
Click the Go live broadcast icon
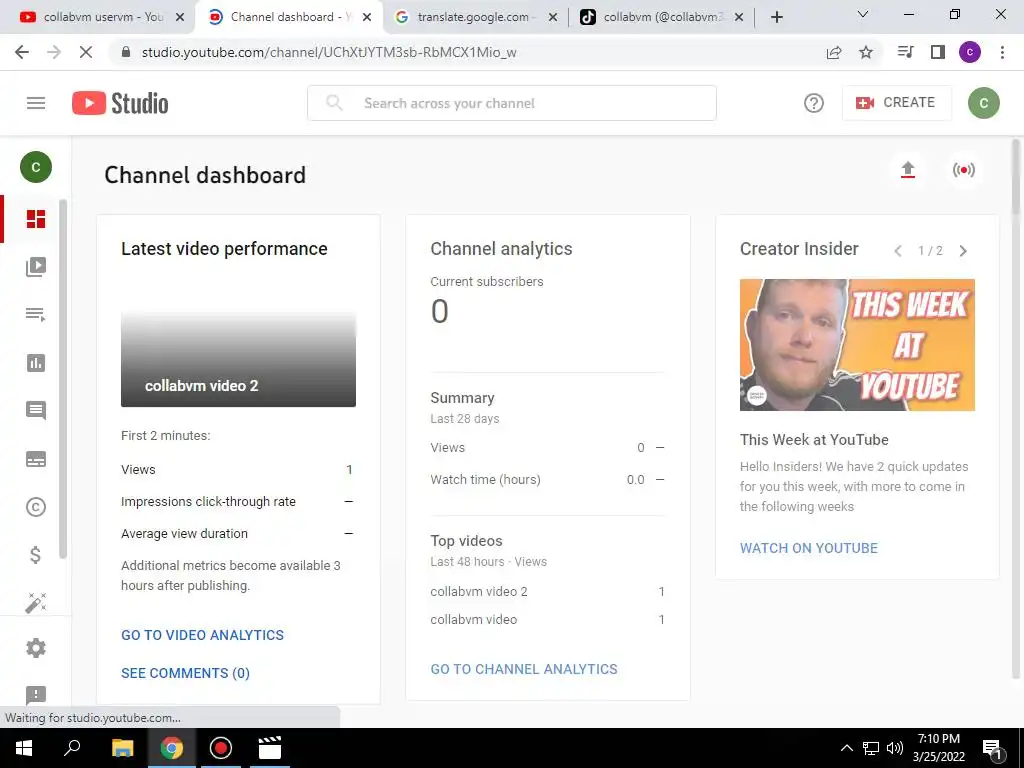(963, 170)
